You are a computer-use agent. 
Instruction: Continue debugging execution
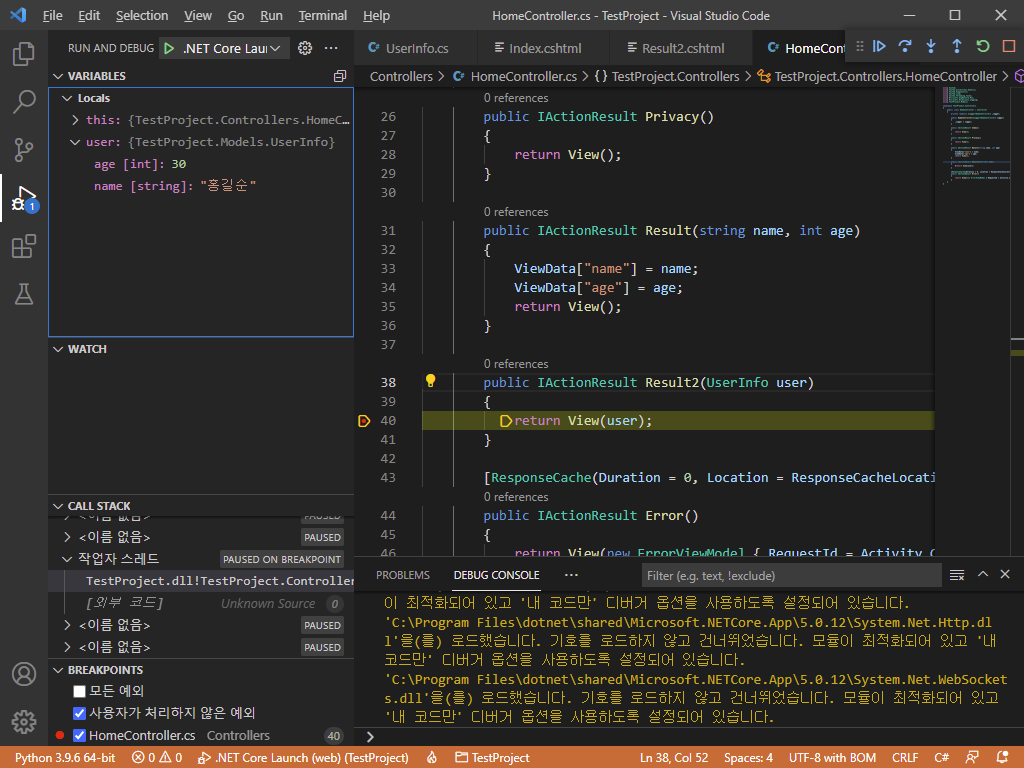point(879,46)
